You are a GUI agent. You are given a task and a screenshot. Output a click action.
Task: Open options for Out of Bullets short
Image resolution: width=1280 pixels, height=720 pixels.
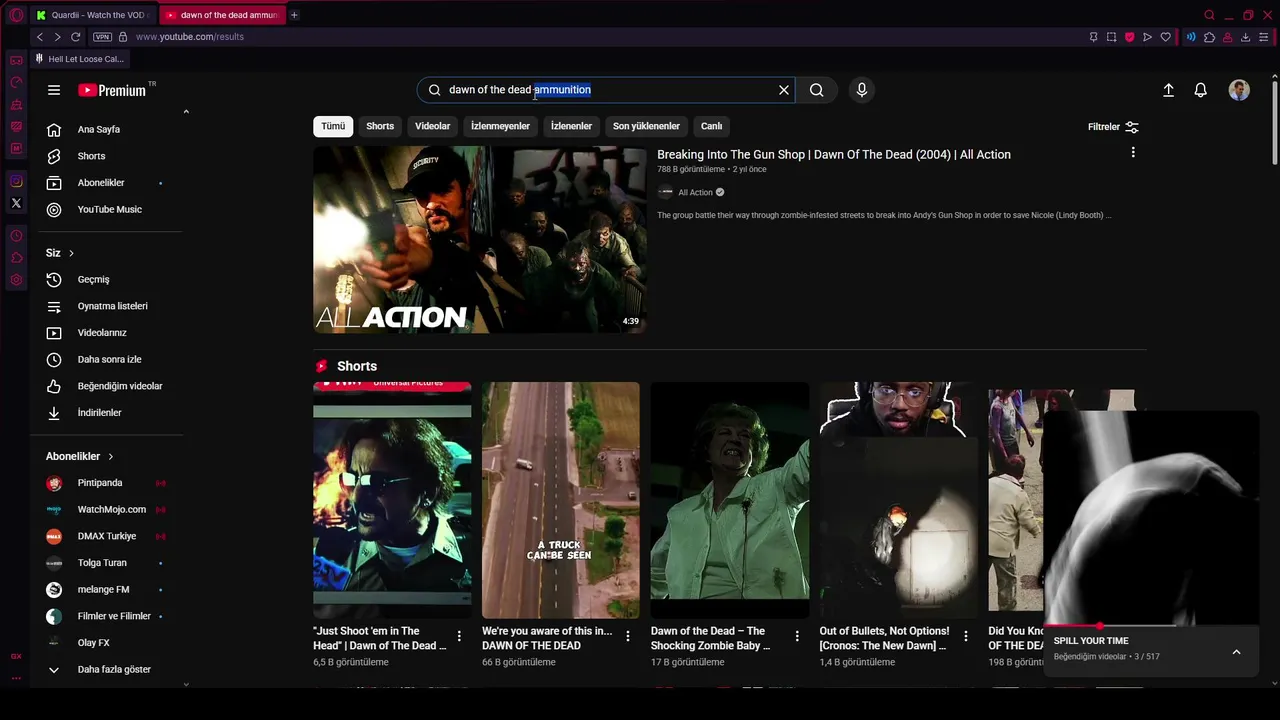click(x=966, y=636)
